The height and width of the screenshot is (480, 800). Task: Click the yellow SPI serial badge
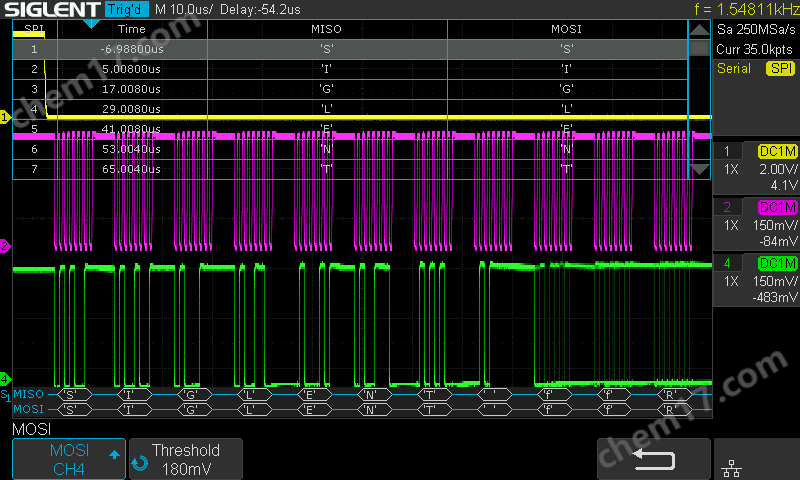tap(781, 68)
